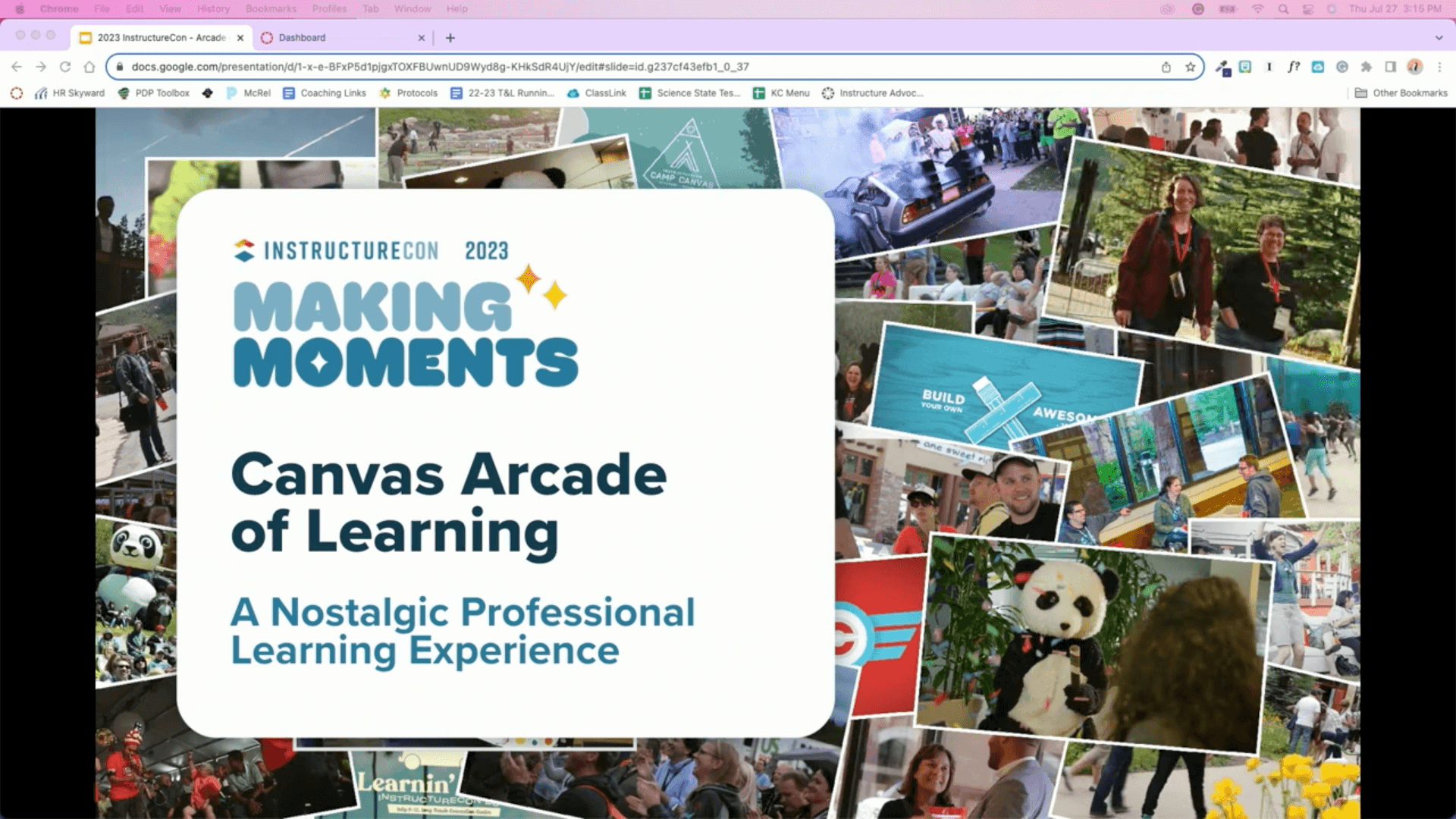The width and height of the screenshot is (1456, 819).
Task: Click the blue cloud extension icon
Action: tap(1318, 67)
